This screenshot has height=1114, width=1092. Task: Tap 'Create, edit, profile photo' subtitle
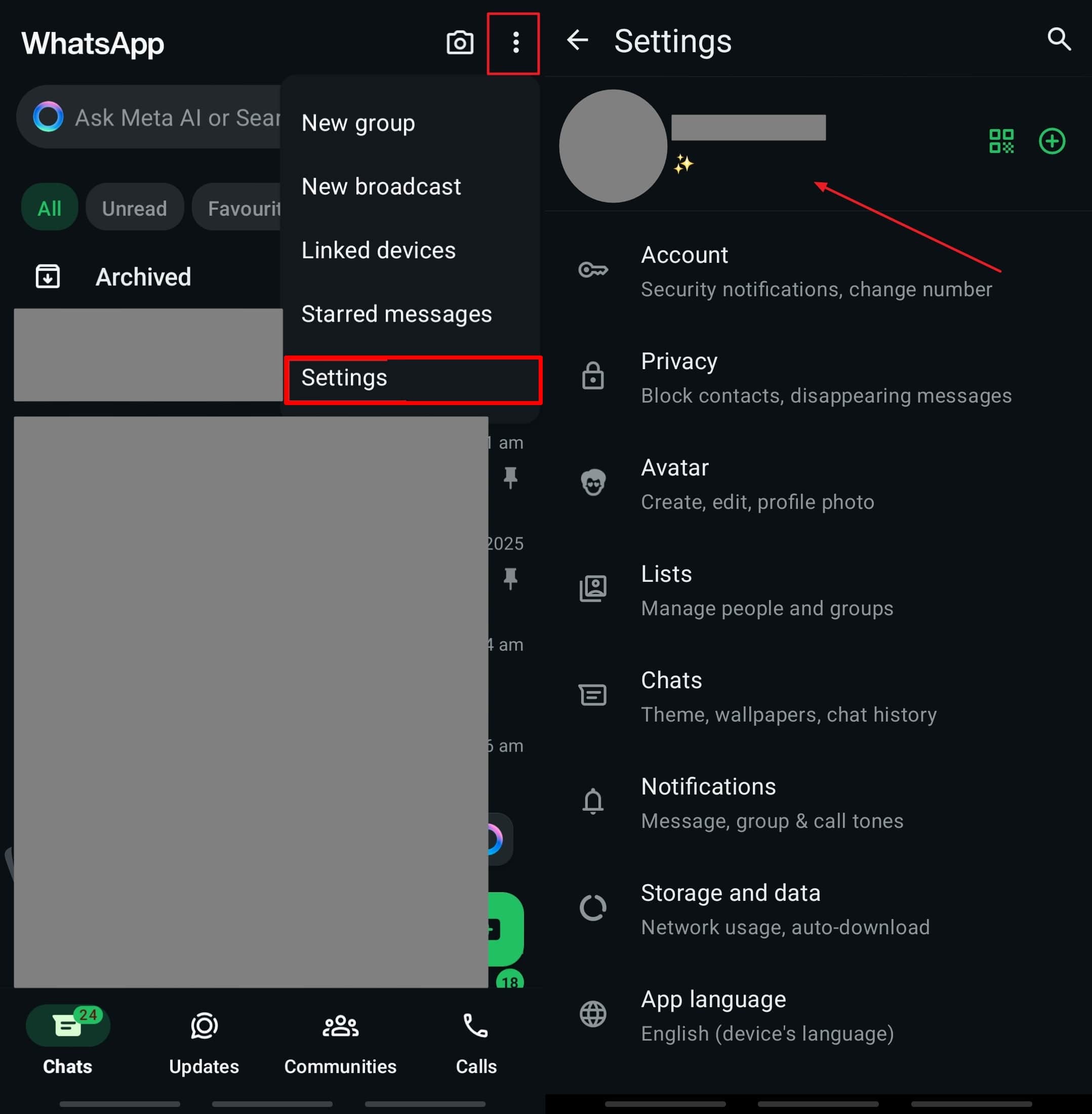pos(757,502)
